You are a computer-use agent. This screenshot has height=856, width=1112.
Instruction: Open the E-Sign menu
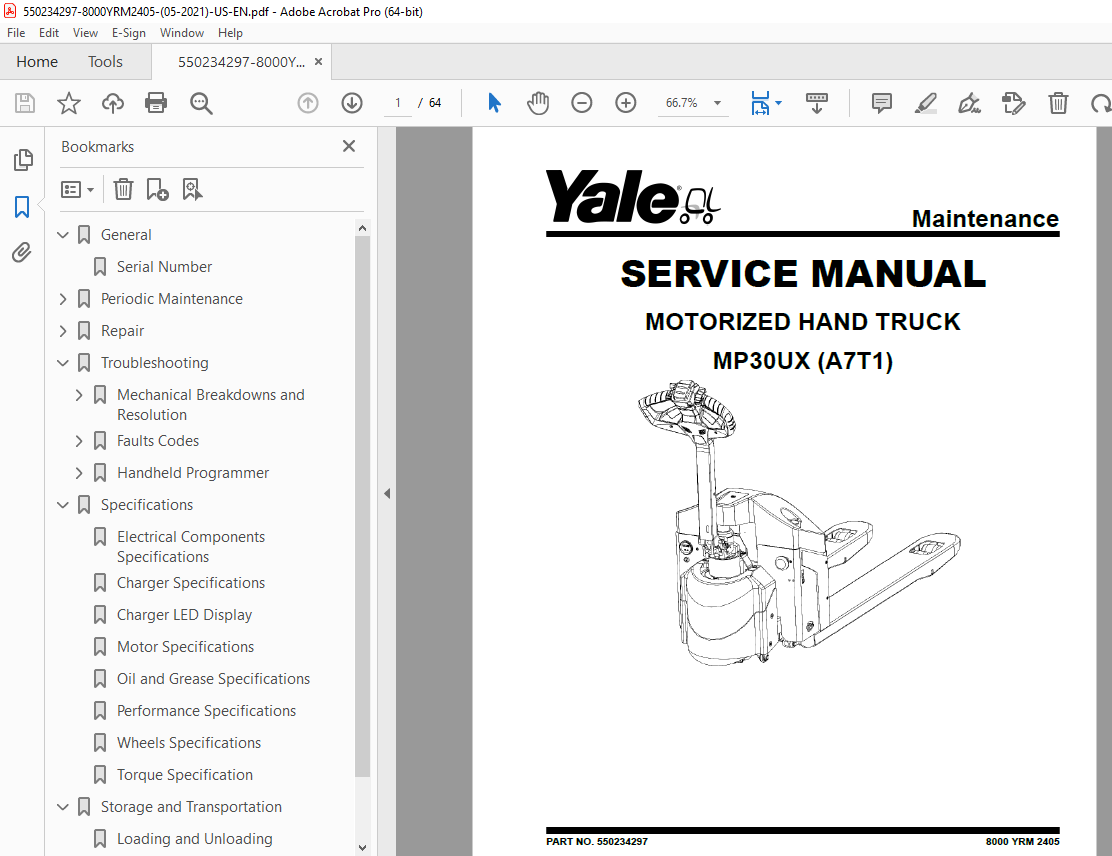click(128, 33)
